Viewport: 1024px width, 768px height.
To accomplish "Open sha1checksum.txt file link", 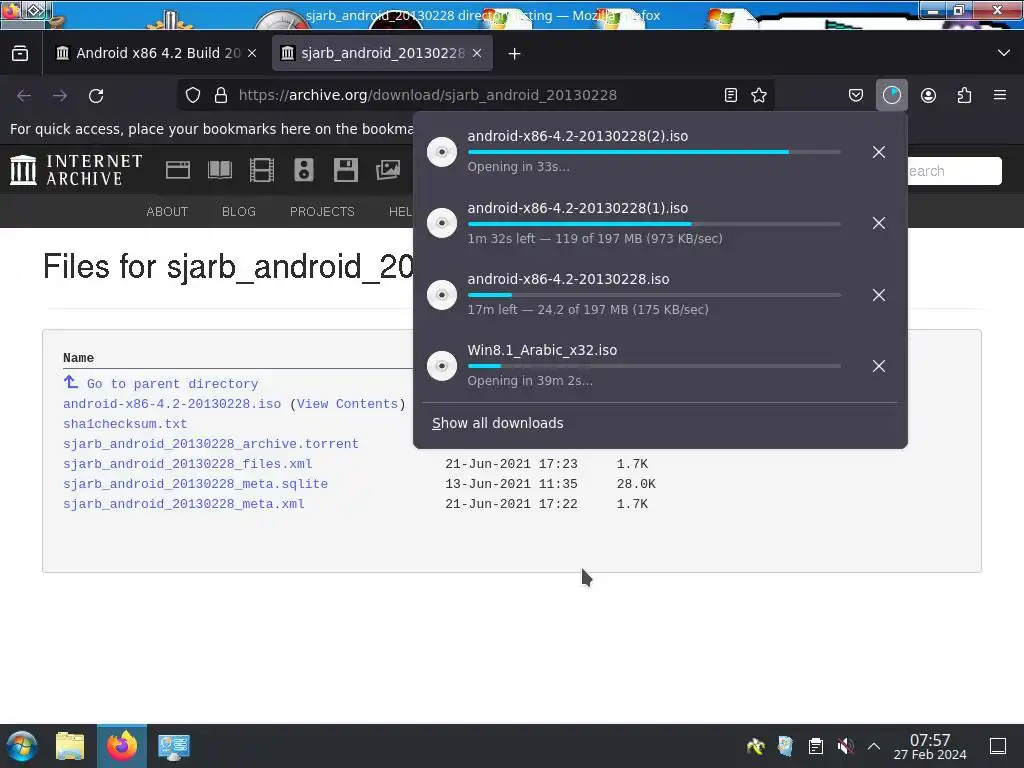I will (x=125, y=424).
